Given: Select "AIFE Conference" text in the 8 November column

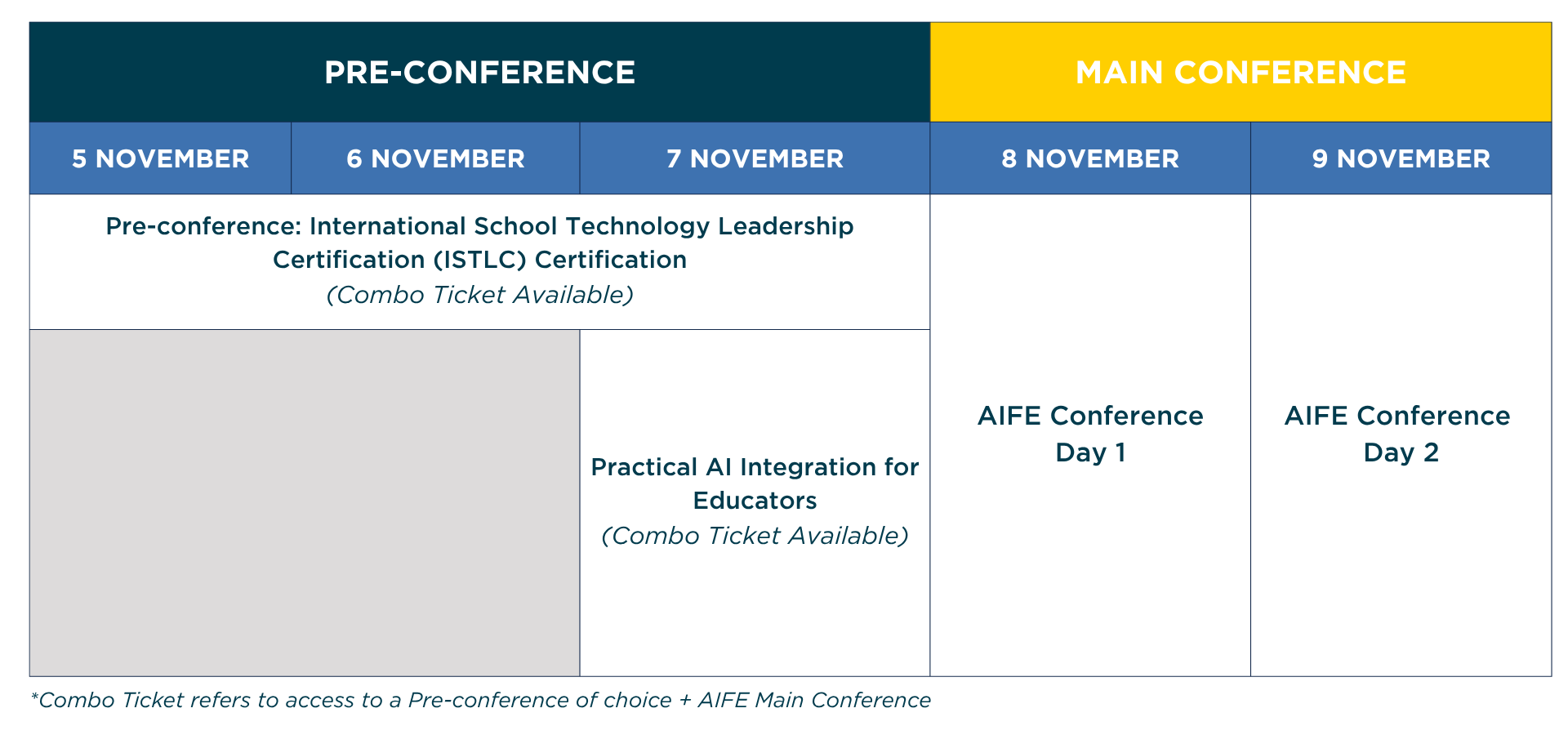Looking at the screenshot, I should tap(1089, 416).
